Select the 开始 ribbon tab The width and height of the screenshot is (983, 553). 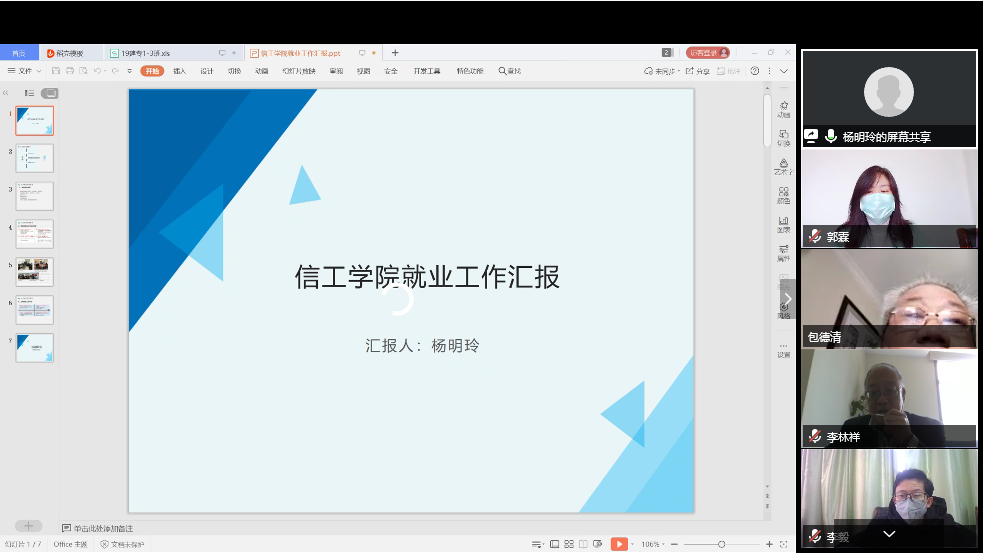coord(152,71)
